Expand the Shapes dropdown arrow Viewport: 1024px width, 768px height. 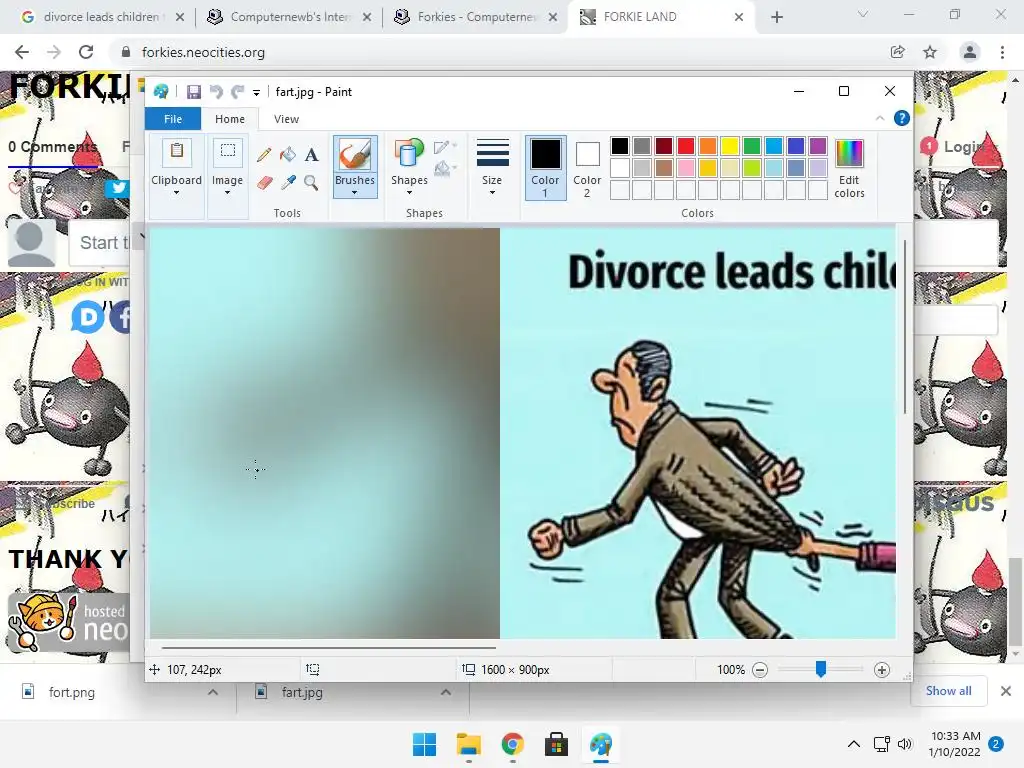pyautogui.click(x=409, y=193)
